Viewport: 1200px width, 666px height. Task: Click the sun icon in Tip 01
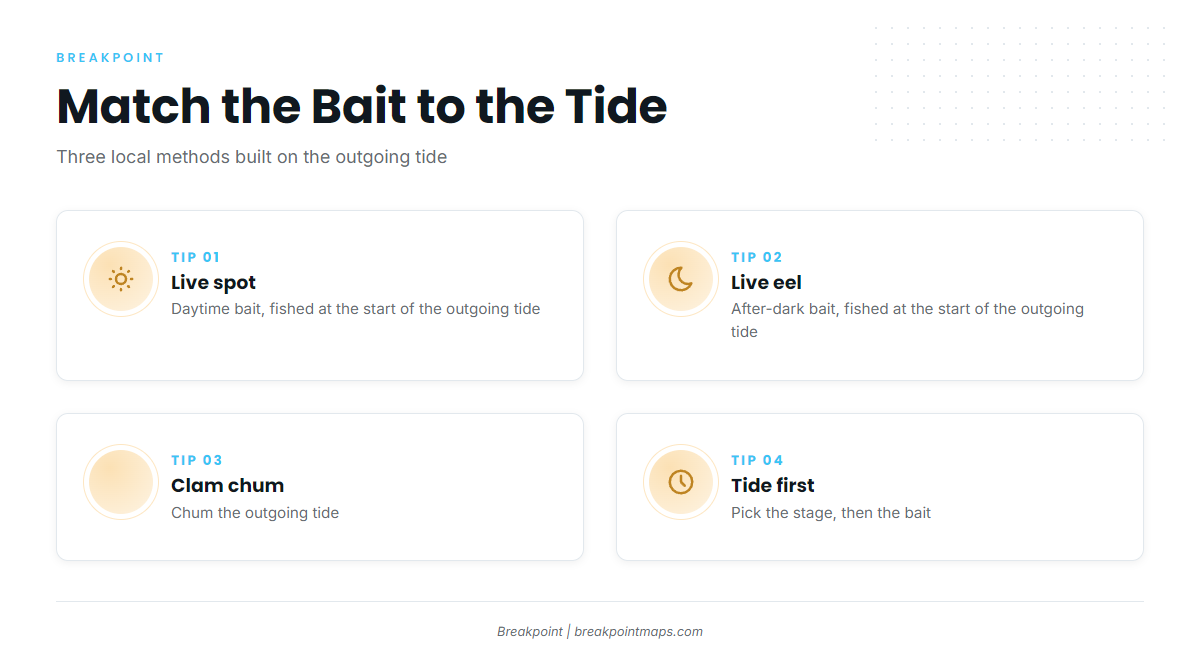(121, 279)
